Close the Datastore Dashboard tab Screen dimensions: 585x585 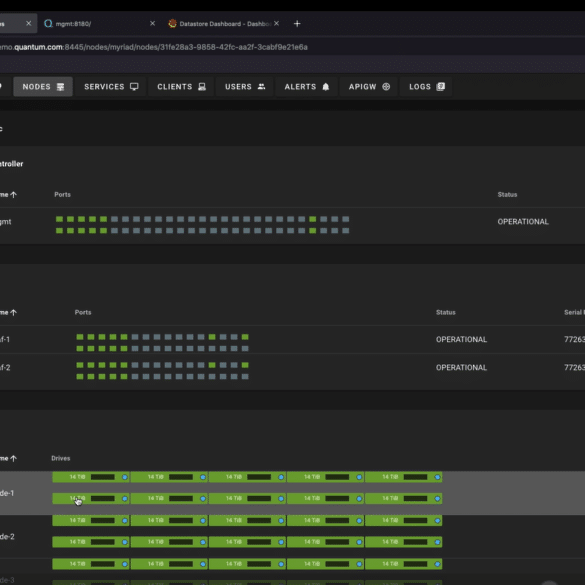276,24
